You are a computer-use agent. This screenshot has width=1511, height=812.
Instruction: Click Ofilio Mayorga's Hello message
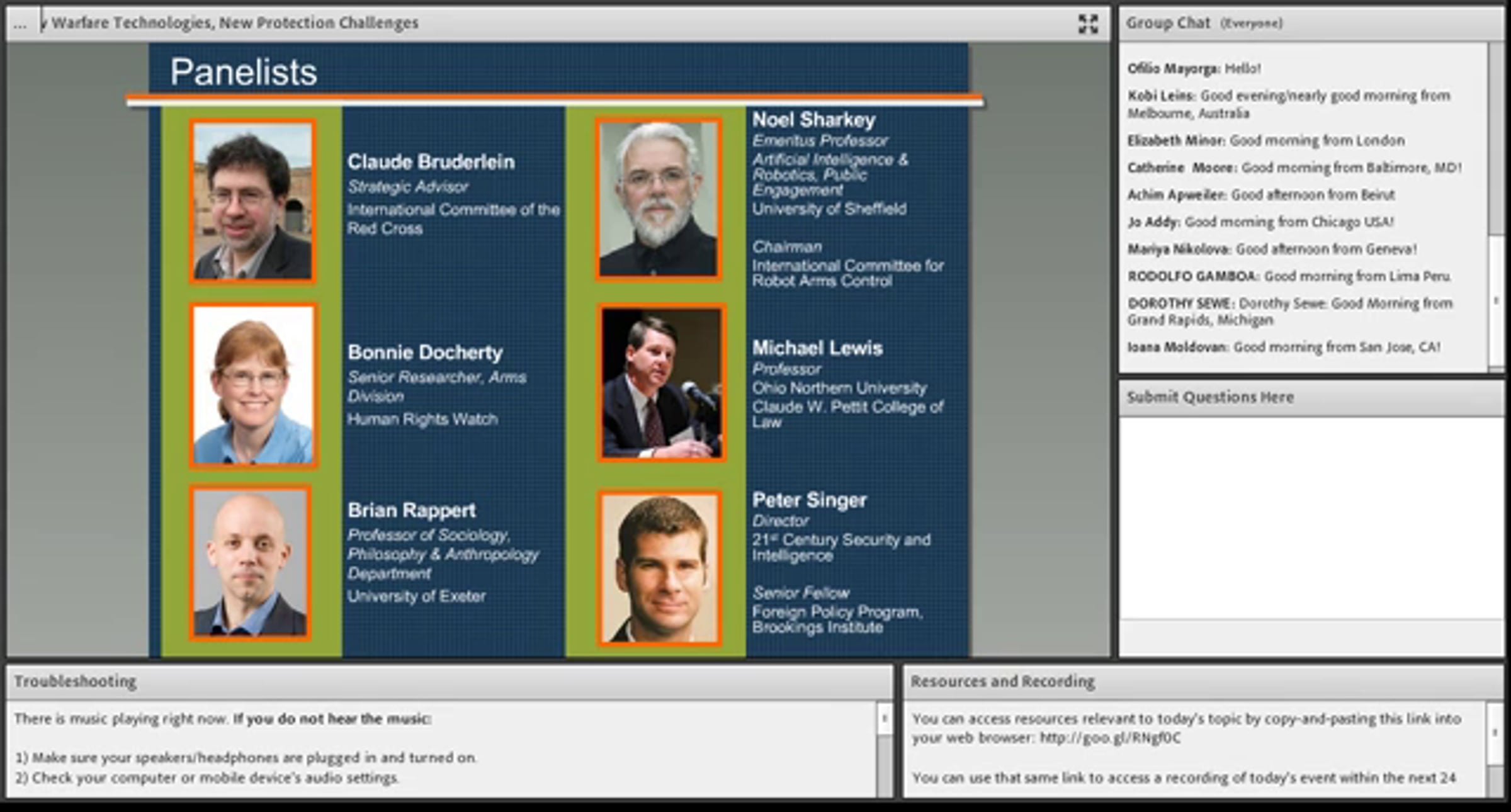[1194, 69]
